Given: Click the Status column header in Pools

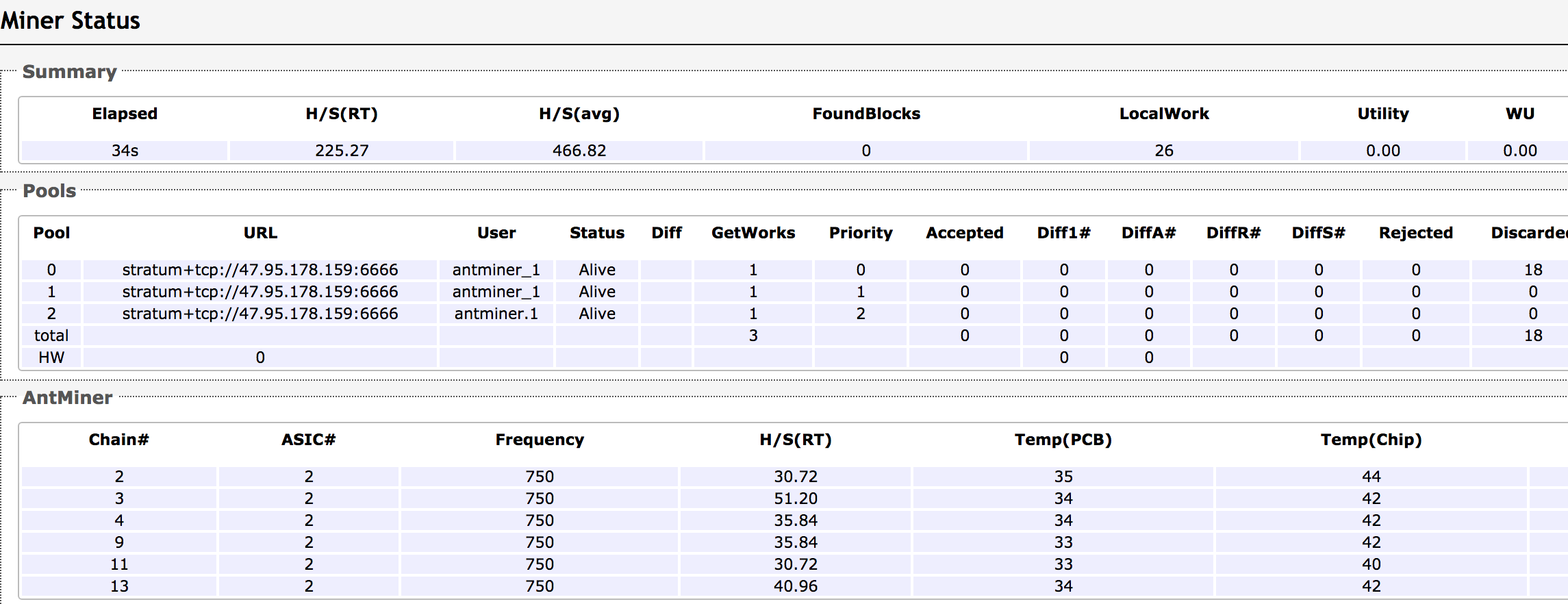Looking at the screenshot, I should tap(597, 233).
